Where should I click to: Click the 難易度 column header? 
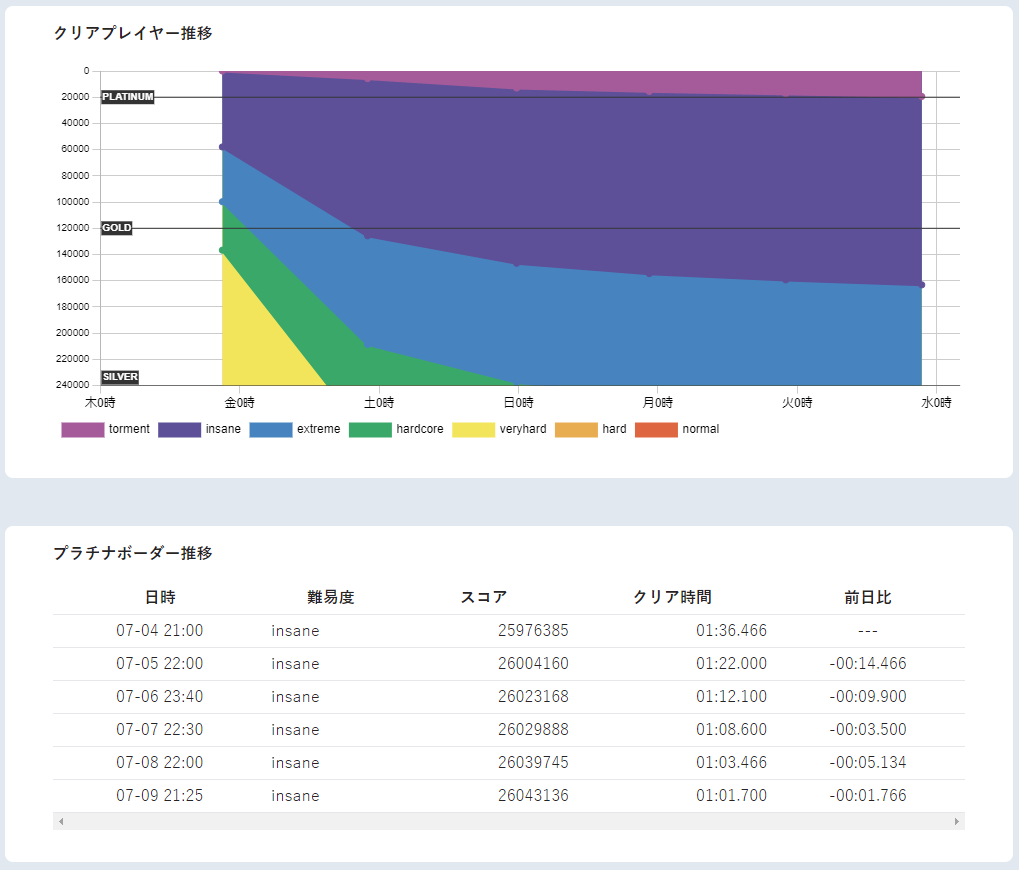point(330,598)
